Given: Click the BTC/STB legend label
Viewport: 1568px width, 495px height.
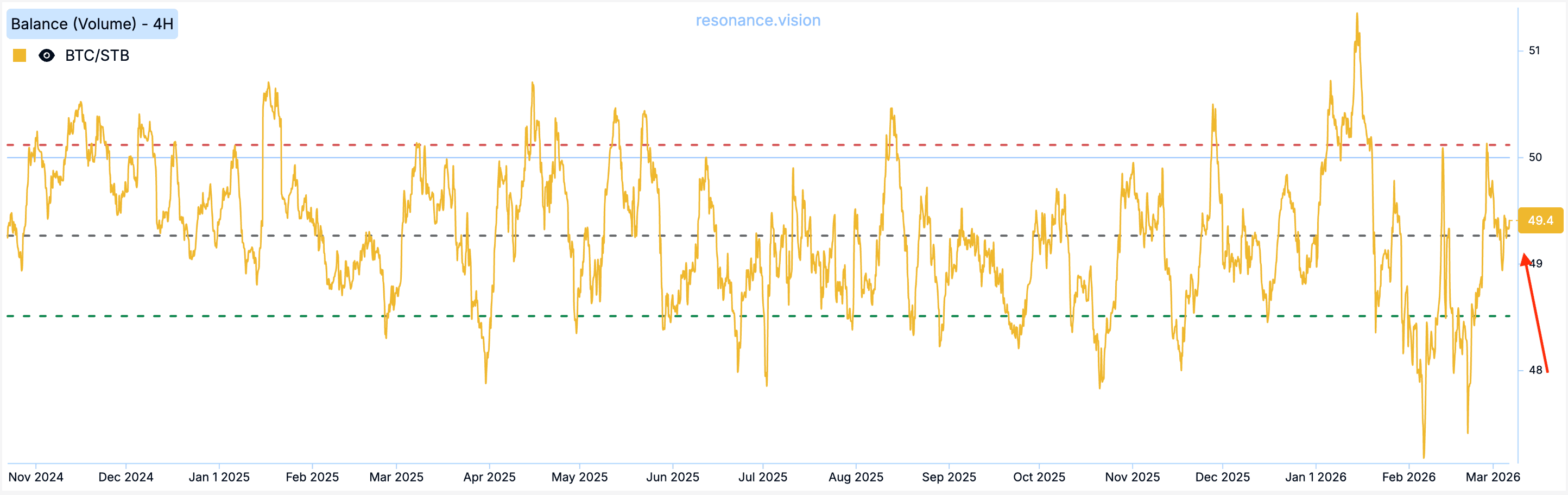Looking at the screenshot, I should click(x=97, y=55).
